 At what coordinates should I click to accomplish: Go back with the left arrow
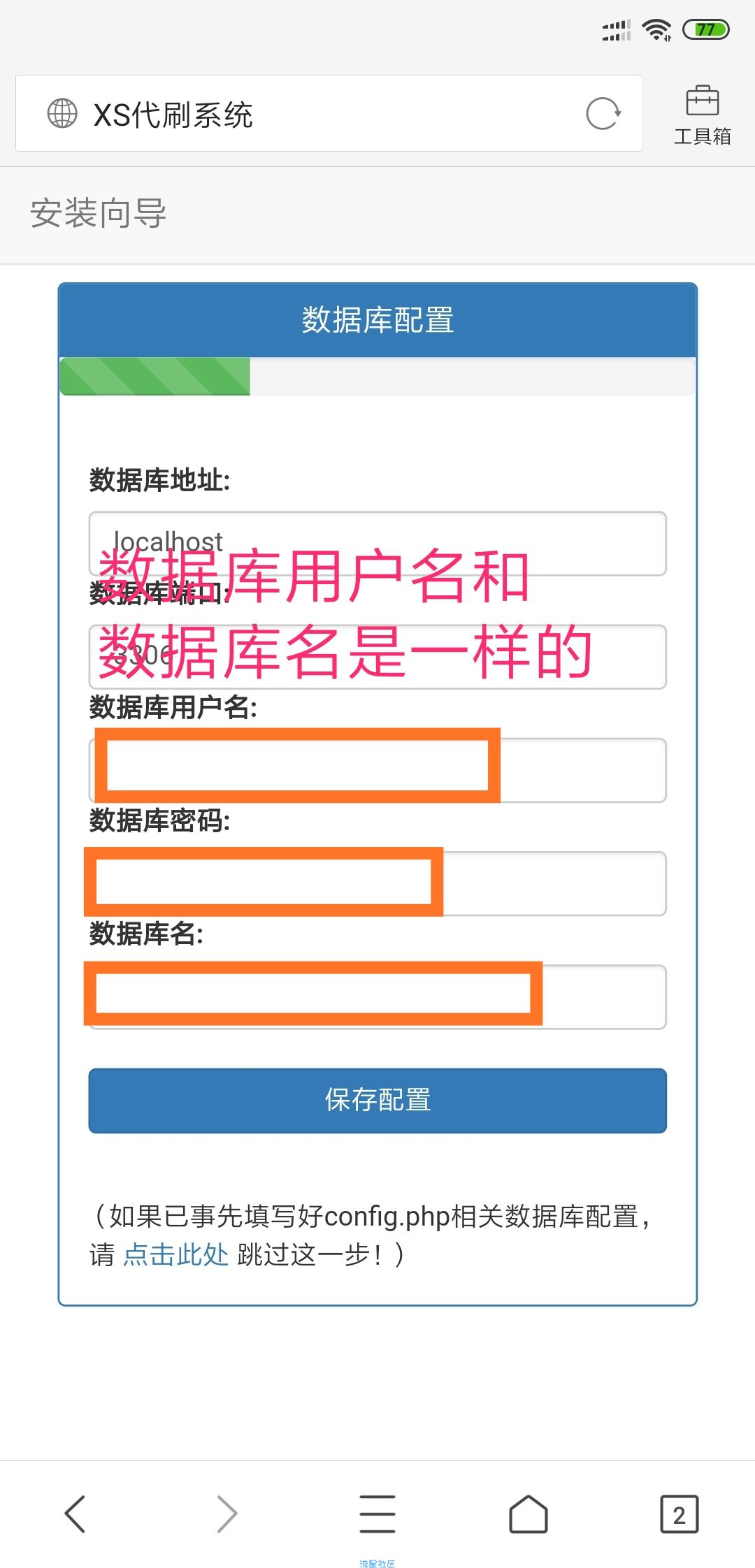(75, 1514)
